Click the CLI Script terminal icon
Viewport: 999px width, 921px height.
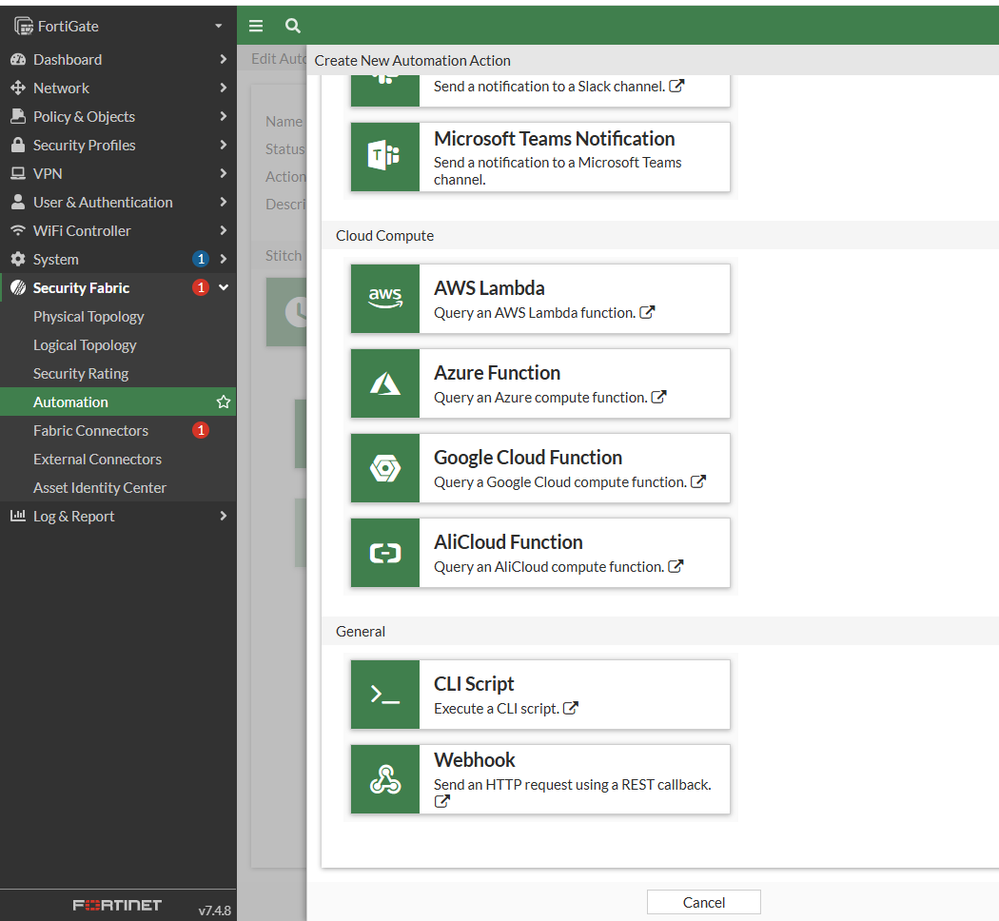[x=385, y=695]
